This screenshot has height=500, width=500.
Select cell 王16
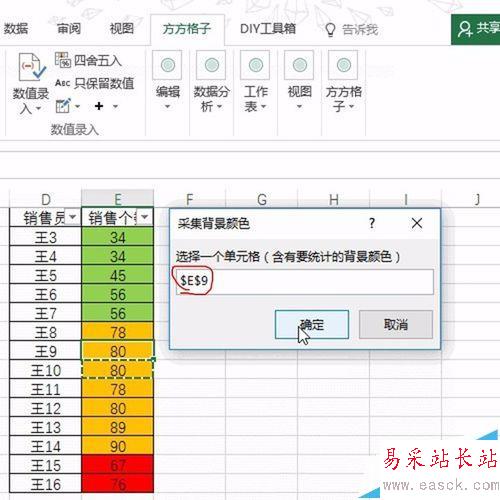click(46, 484)
